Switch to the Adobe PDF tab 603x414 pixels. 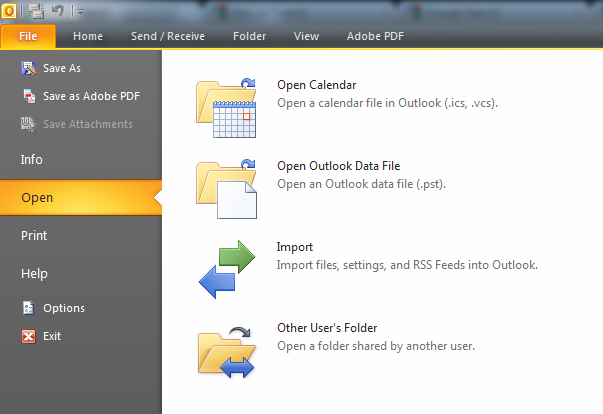[x=375, y=36]
